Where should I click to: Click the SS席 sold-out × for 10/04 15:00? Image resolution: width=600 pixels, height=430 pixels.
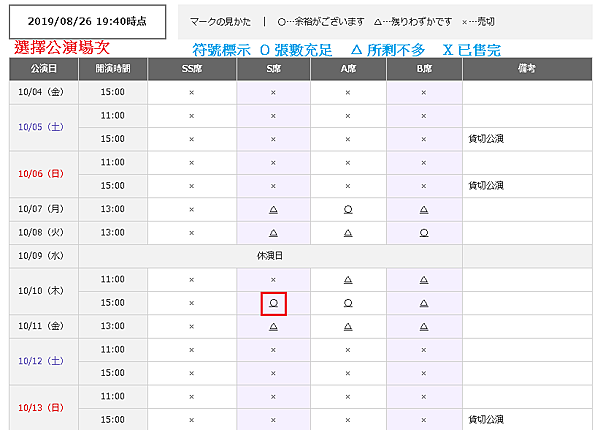[192, 93]
